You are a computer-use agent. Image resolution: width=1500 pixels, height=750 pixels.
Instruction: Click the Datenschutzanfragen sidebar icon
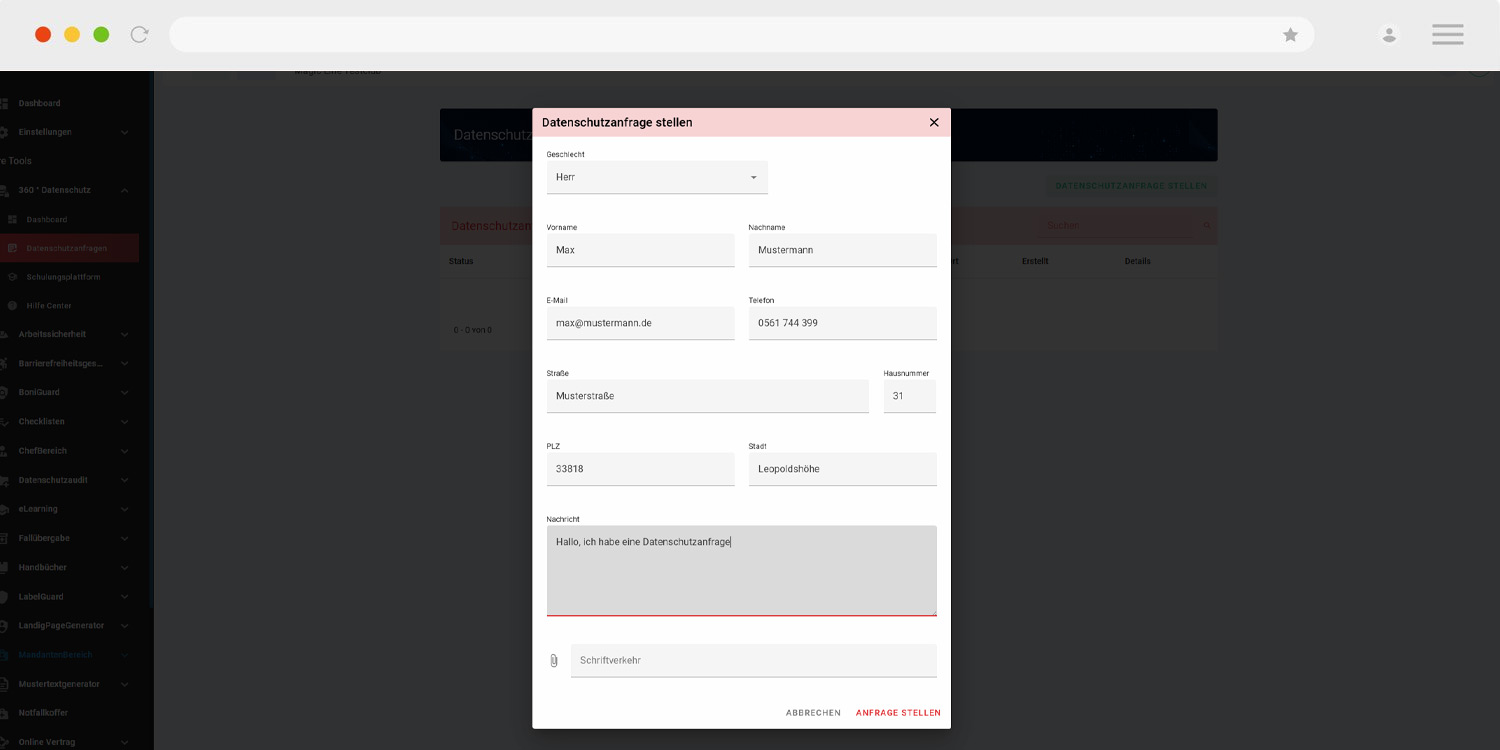[13, 248]
